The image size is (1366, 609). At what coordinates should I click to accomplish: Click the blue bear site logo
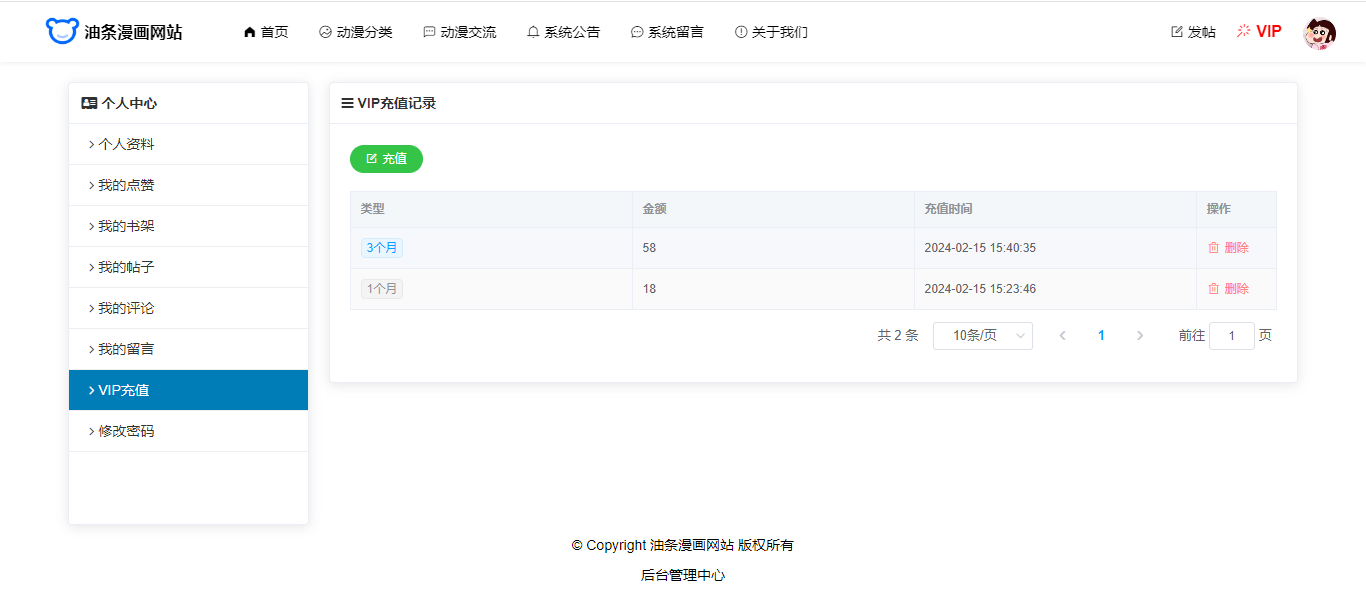pyautogui.click(x=62, y=32)
